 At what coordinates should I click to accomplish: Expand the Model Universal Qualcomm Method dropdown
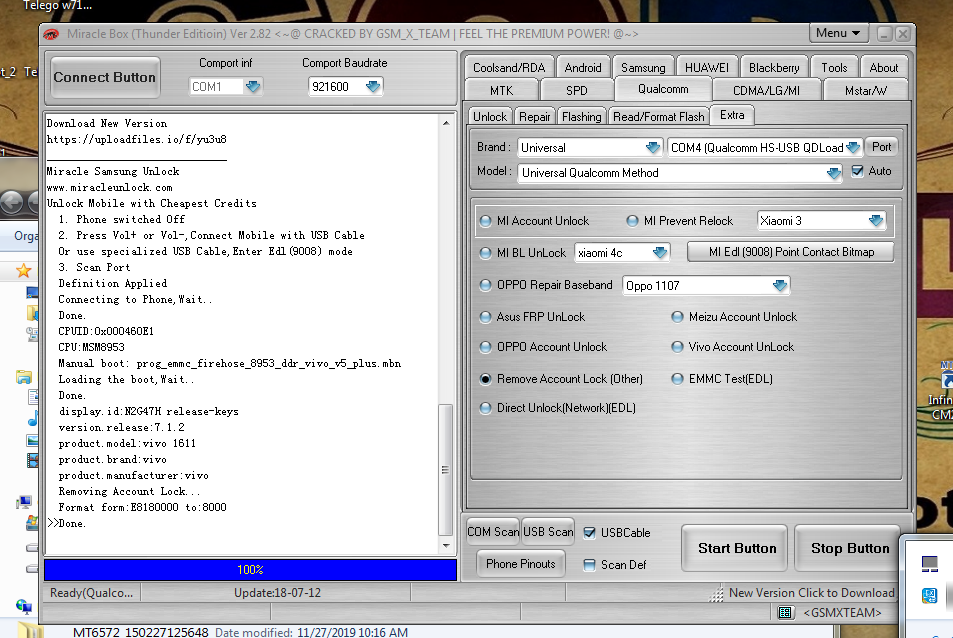833,173
